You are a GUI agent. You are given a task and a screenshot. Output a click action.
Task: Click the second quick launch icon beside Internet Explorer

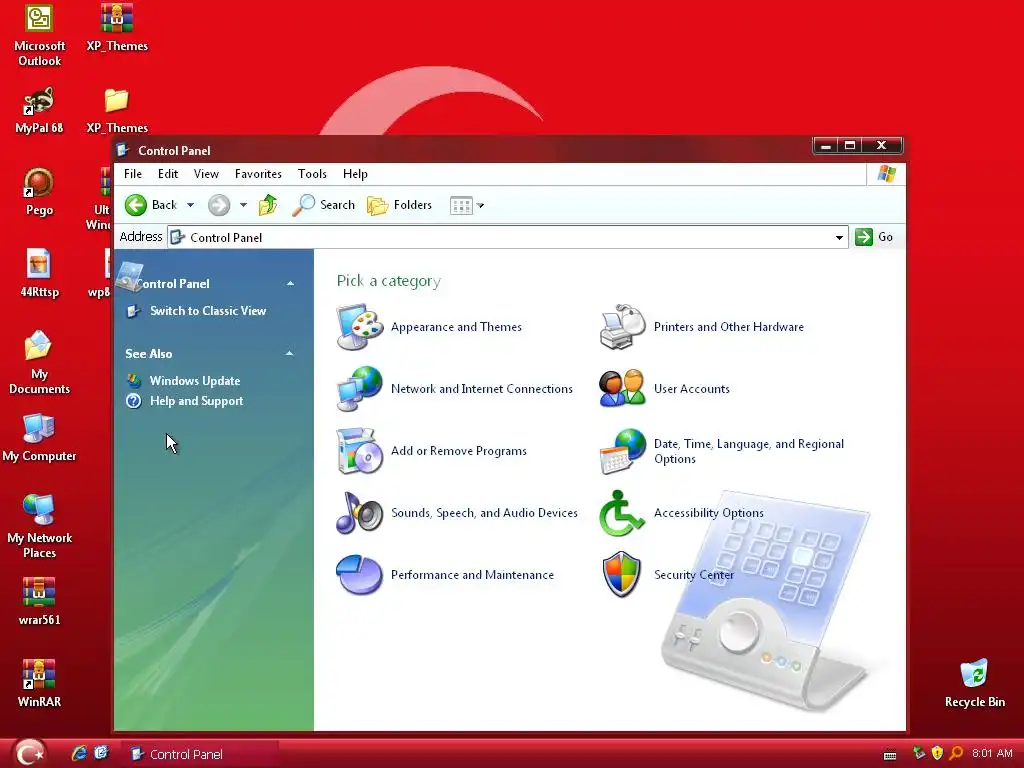point(101,754)
